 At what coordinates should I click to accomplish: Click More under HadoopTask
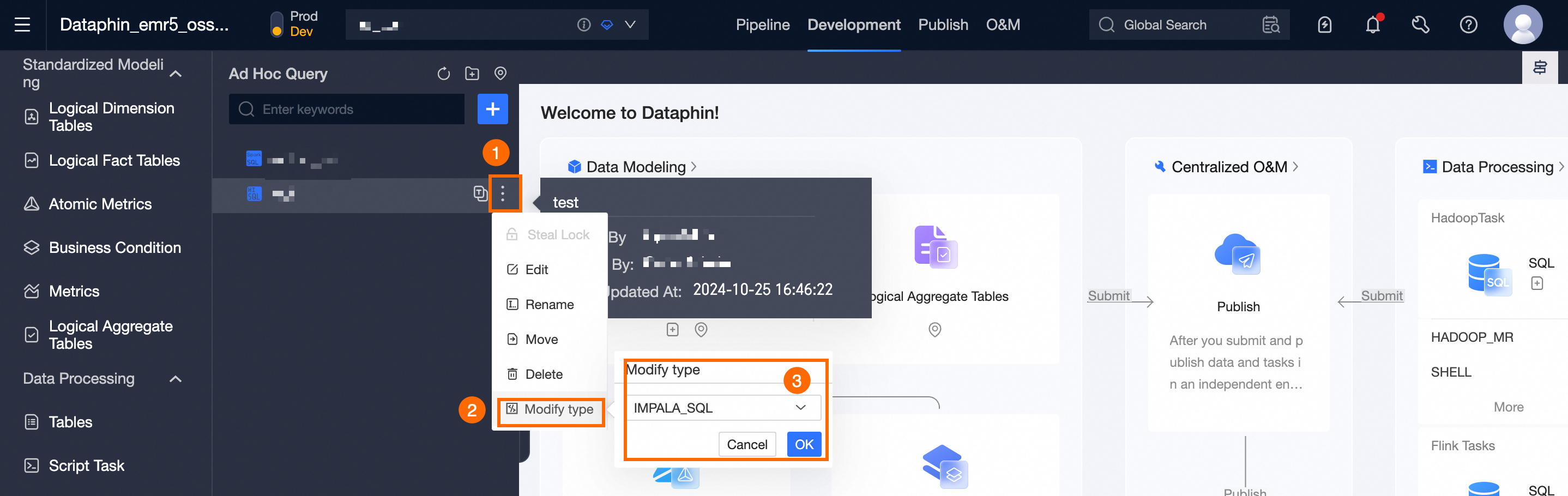pyautogui.click(x=1509, y=407)
